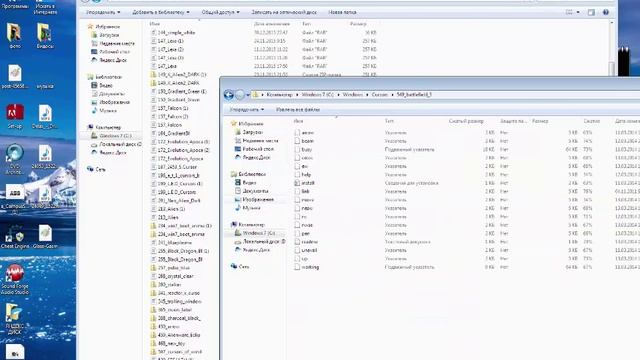Select 187_2458_S Cursor file in back window
Image resolution: width=640 pixels, height=360 pixels.
pyautogui.click(x=177, y=167)
